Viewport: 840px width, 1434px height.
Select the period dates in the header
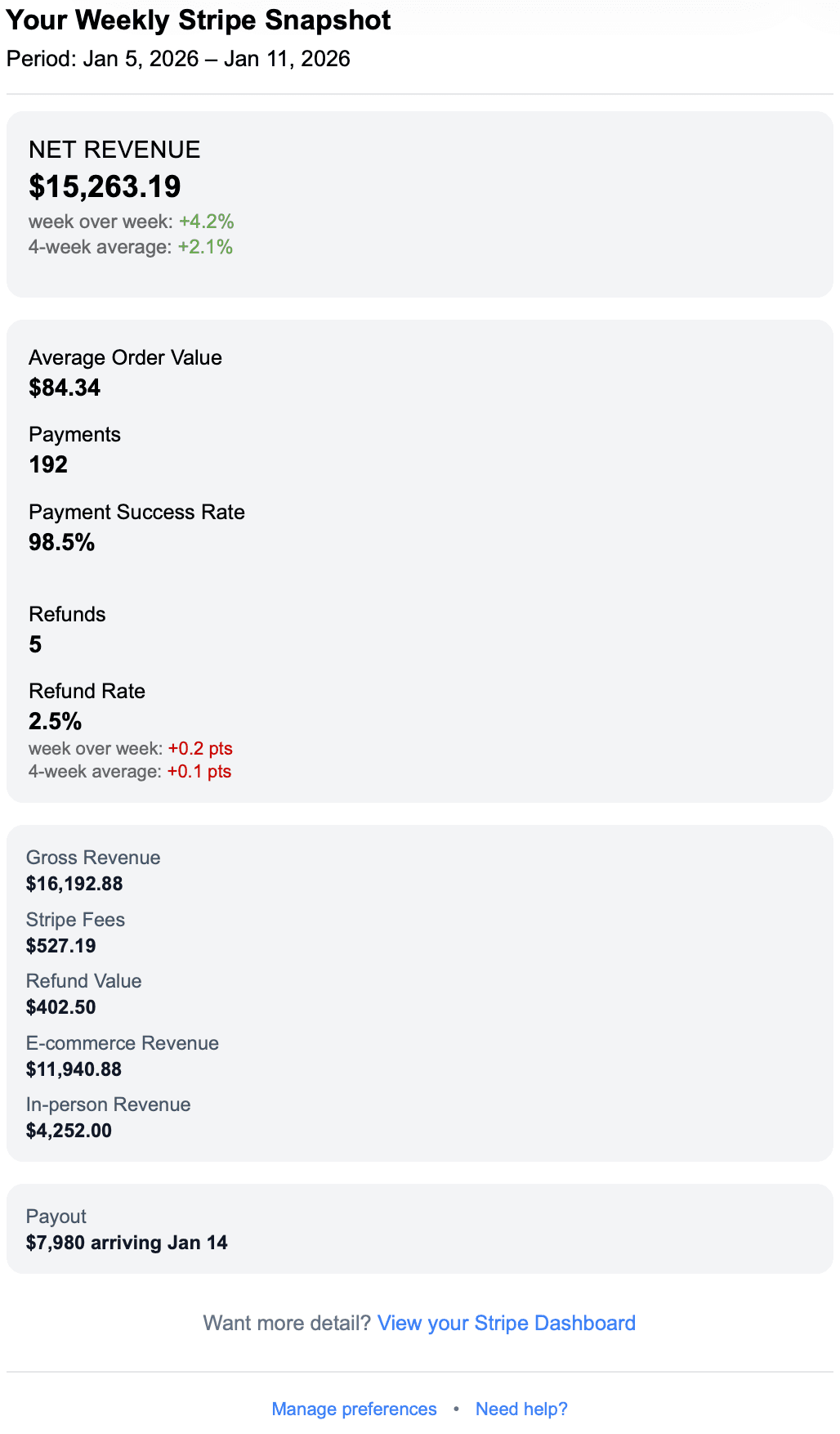[178, 59]
